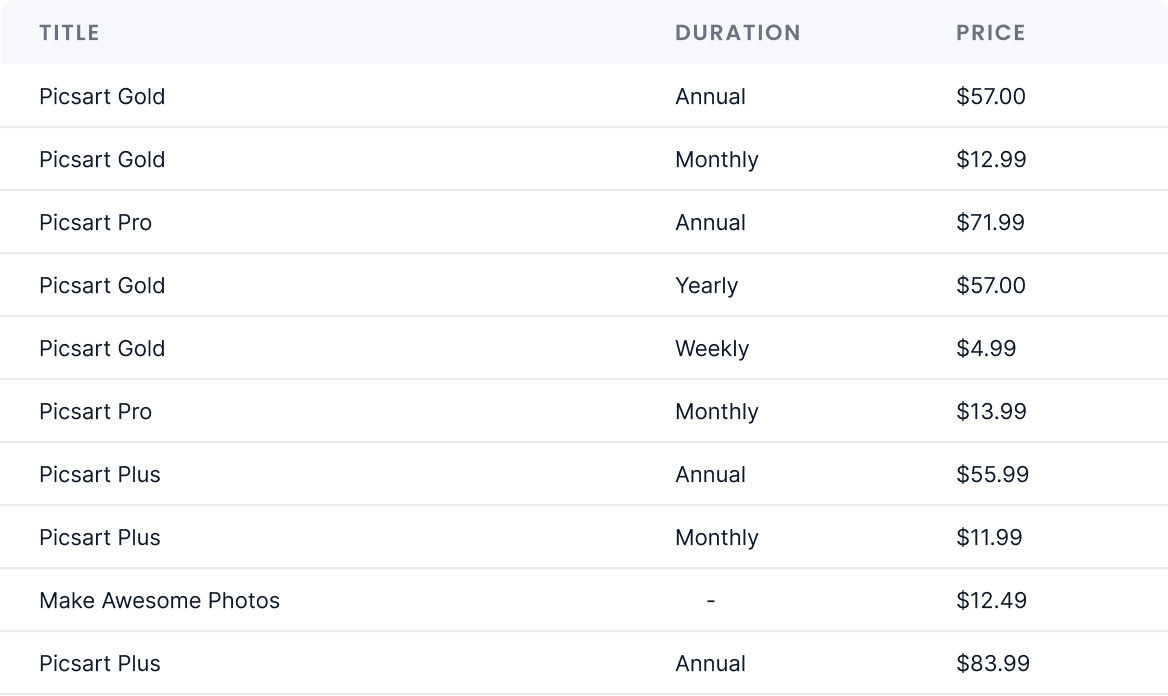Click the Picsart Pro annual title
The width and height of the screenshot is (1168, 696).
click(x=95, y=223)
